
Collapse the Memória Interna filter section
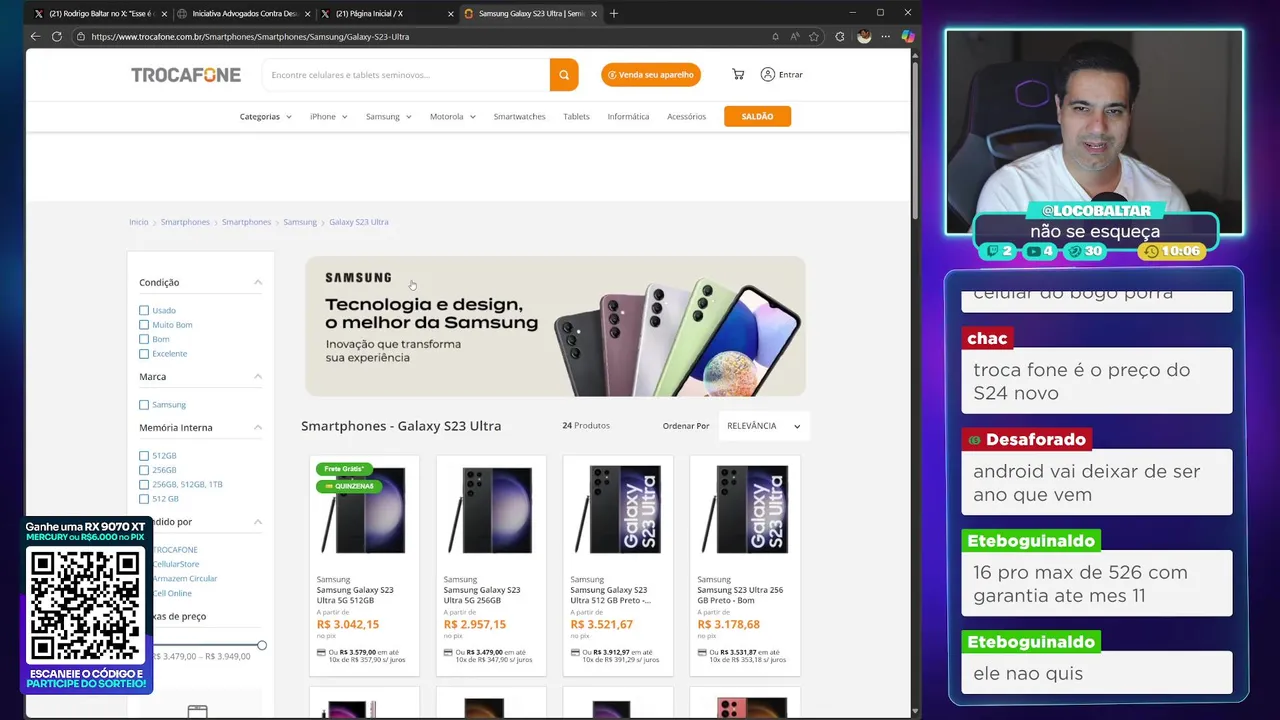(x=258, y=427)
